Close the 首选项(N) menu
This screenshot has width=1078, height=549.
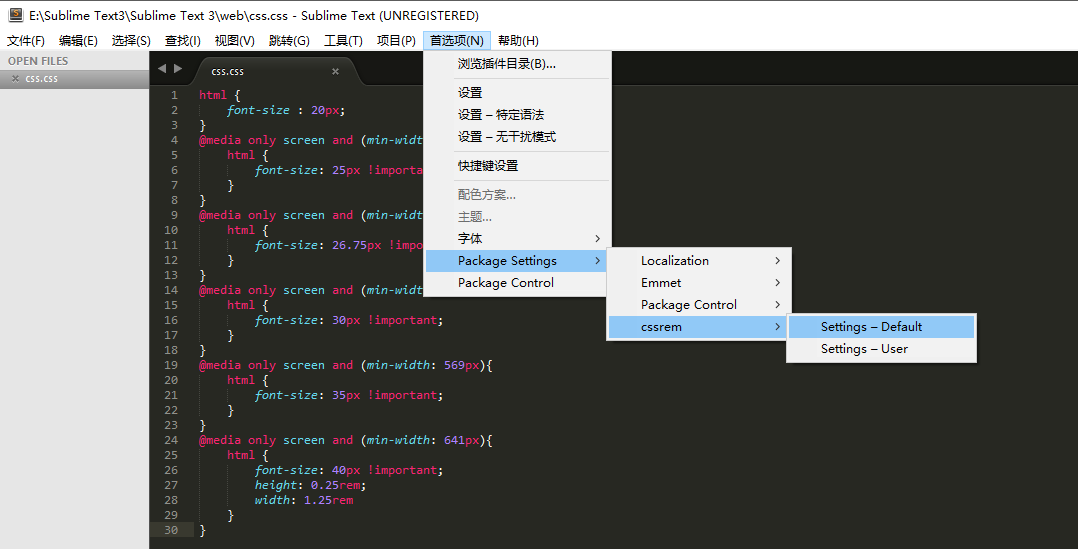click(457, 41)
